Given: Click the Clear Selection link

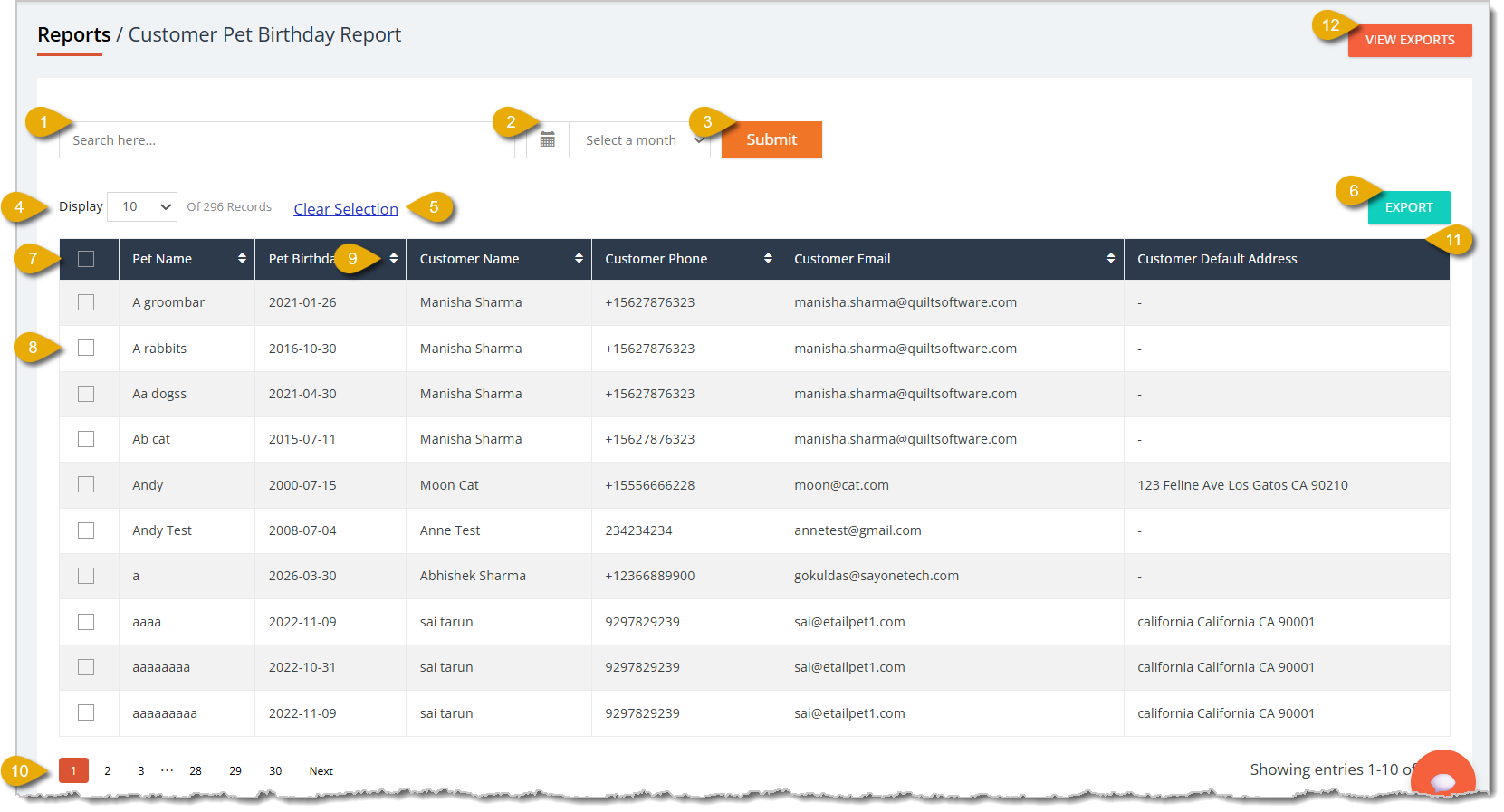Looking at the screenshot, I should [x=346, y=209].
